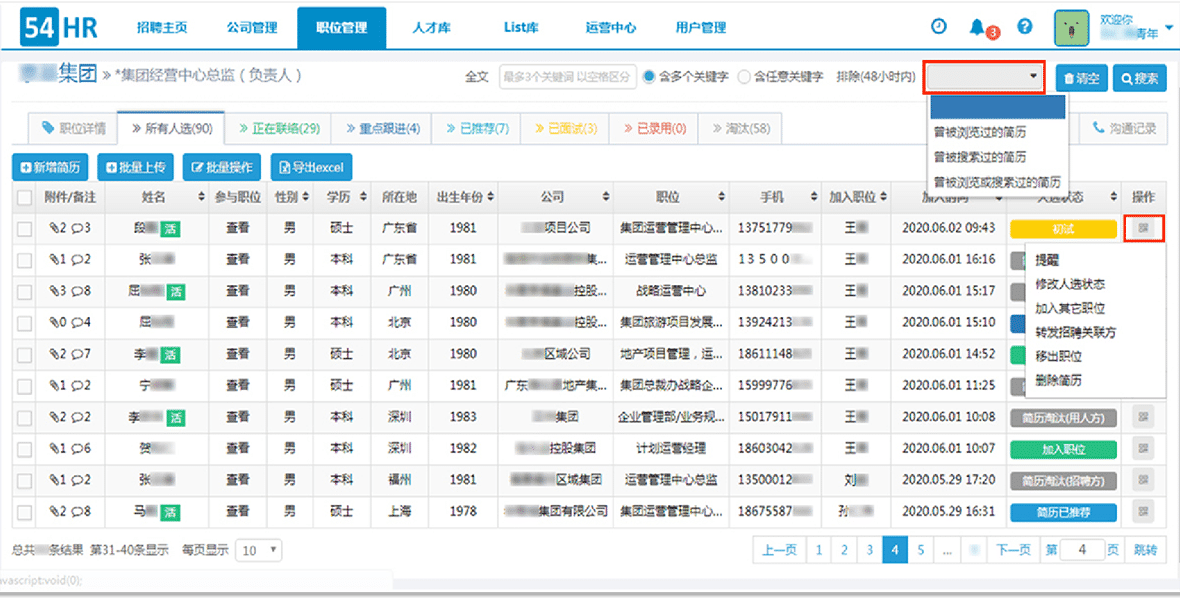Select 曾被浏览或搜索过的简历 option
This screenshot has width=1180, height=600.
997,182
